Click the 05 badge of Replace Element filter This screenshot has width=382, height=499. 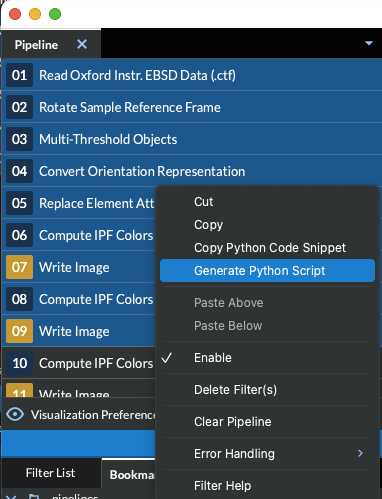(19, 203)
